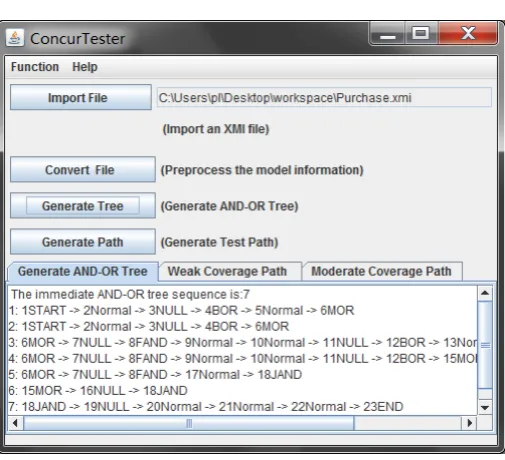Select line 6 '15MOR -> 16NULL -> 18JAND'
Image resolution: width=505 pixels, height=460 pixels.
tap(98, 390)
